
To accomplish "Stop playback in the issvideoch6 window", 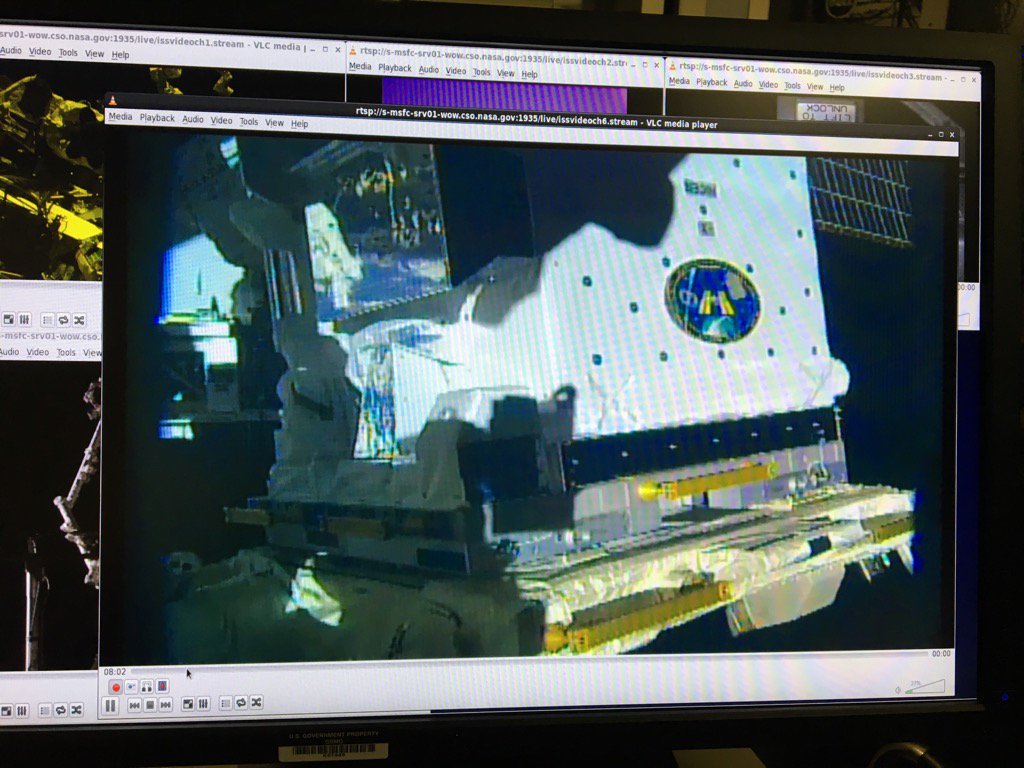I will point(149,705).
